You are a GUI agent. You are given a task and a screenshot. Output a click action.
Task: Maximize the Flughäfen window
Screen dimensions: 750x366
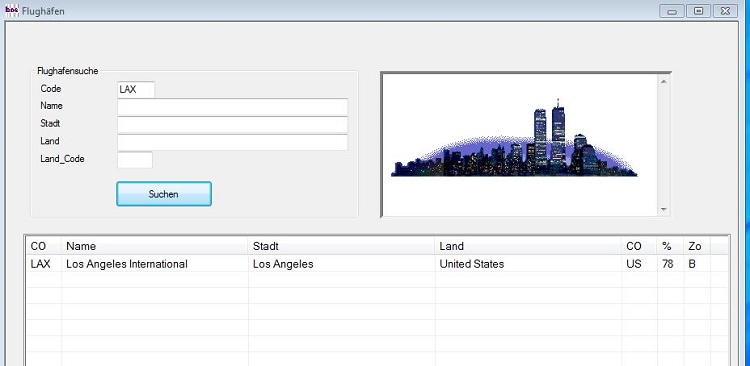coord(698,11)
